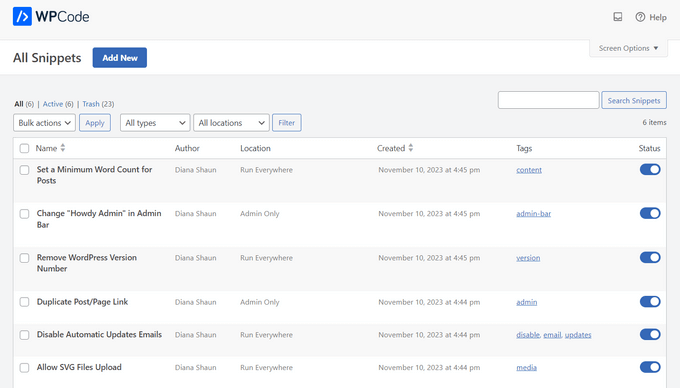Open snippet Change "Howdy Admin" in Admin Bar
Screen dimensions: 680x388
(x=99, y=219)
